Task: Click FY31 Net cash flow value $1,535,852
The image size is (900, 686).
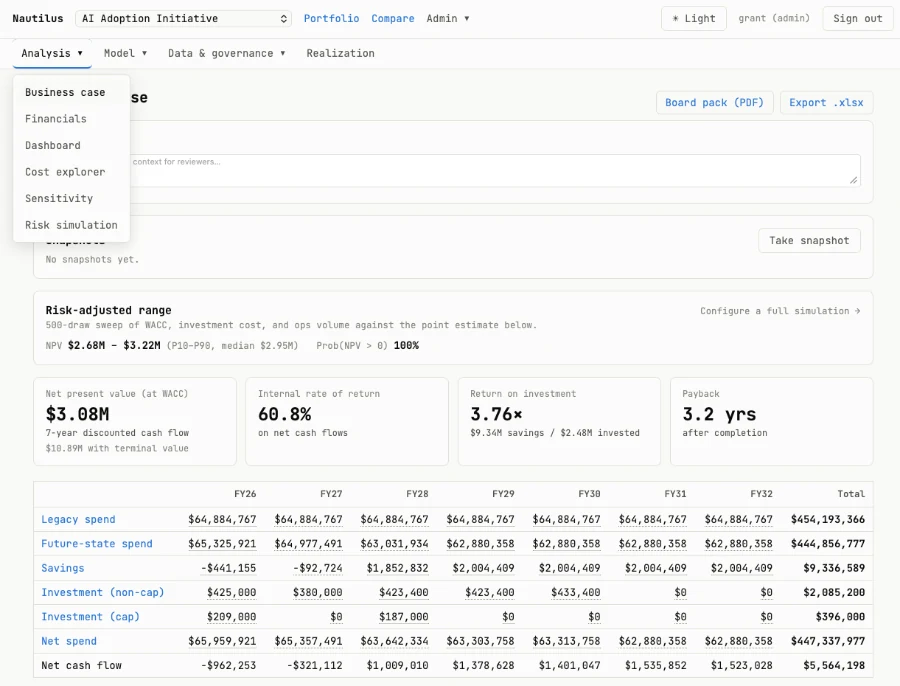Action: (655, 665)
